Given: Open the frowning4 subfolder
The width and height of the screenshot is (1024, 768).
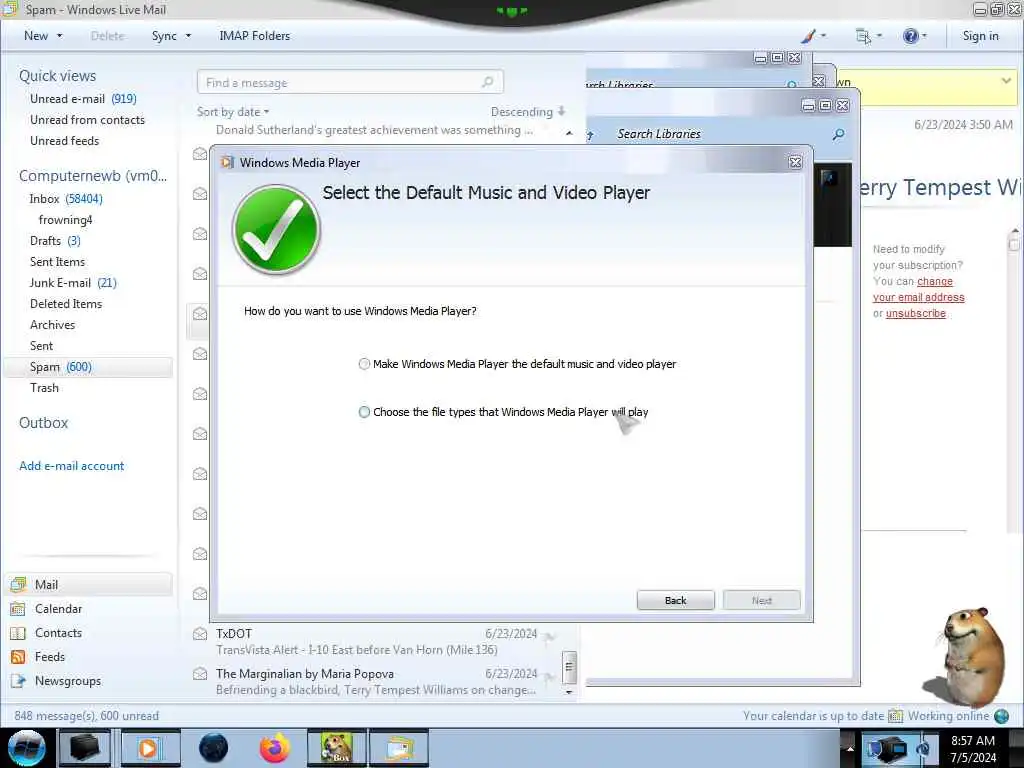Looking at the screenshot, I should (65, 219).
